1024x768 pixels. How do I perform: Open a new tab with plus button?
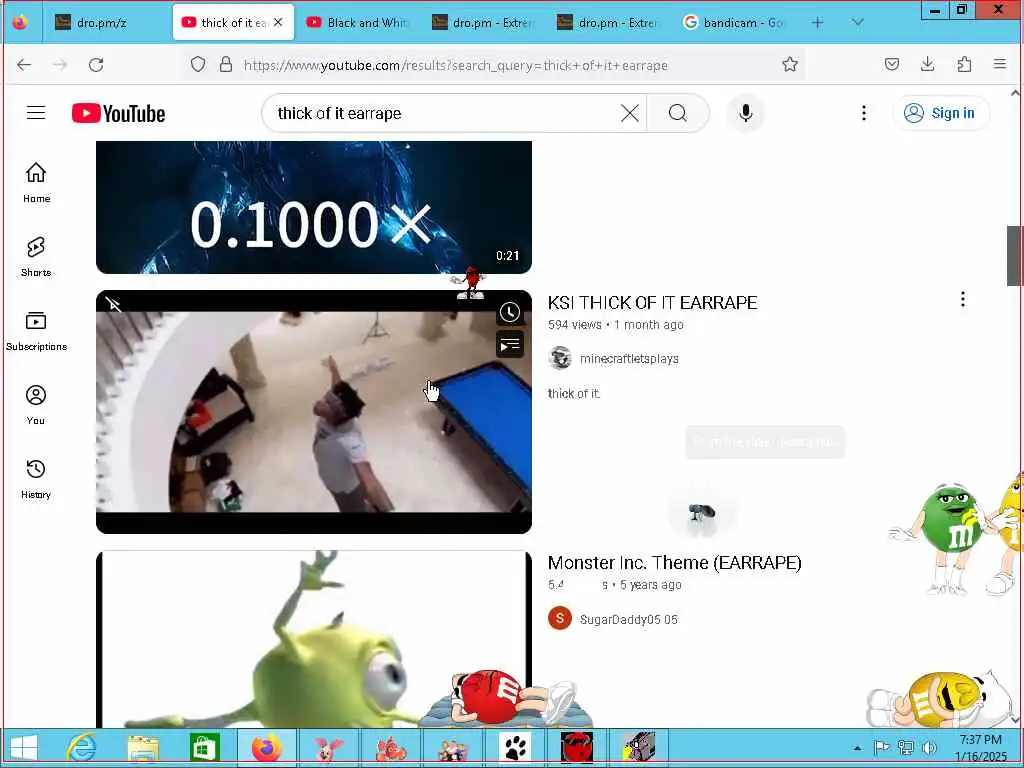point(817,23)
